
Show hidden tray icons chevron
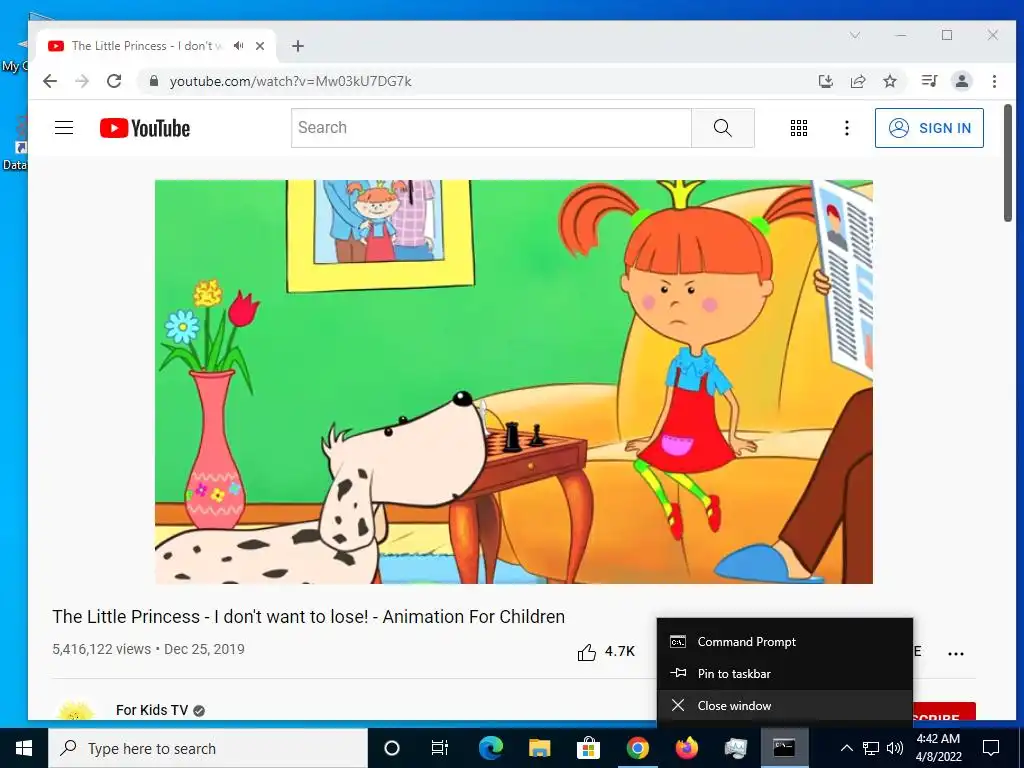(x=846, y=748)
